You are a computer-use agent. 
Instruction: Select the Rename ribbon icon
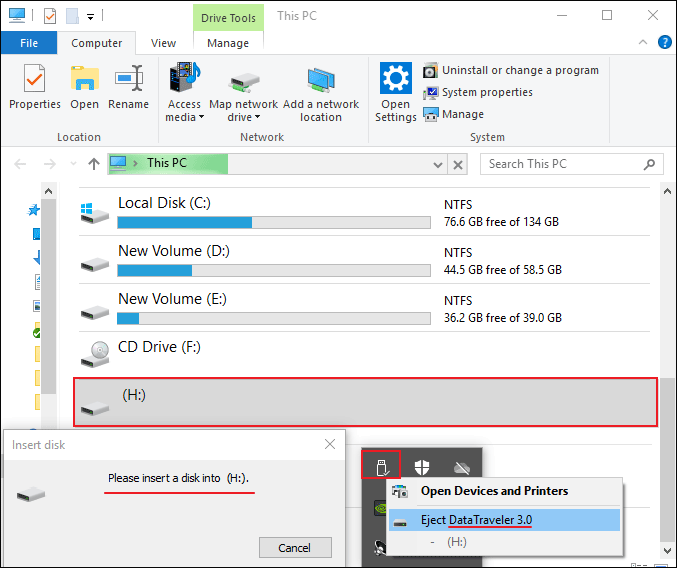pos(128,86)
